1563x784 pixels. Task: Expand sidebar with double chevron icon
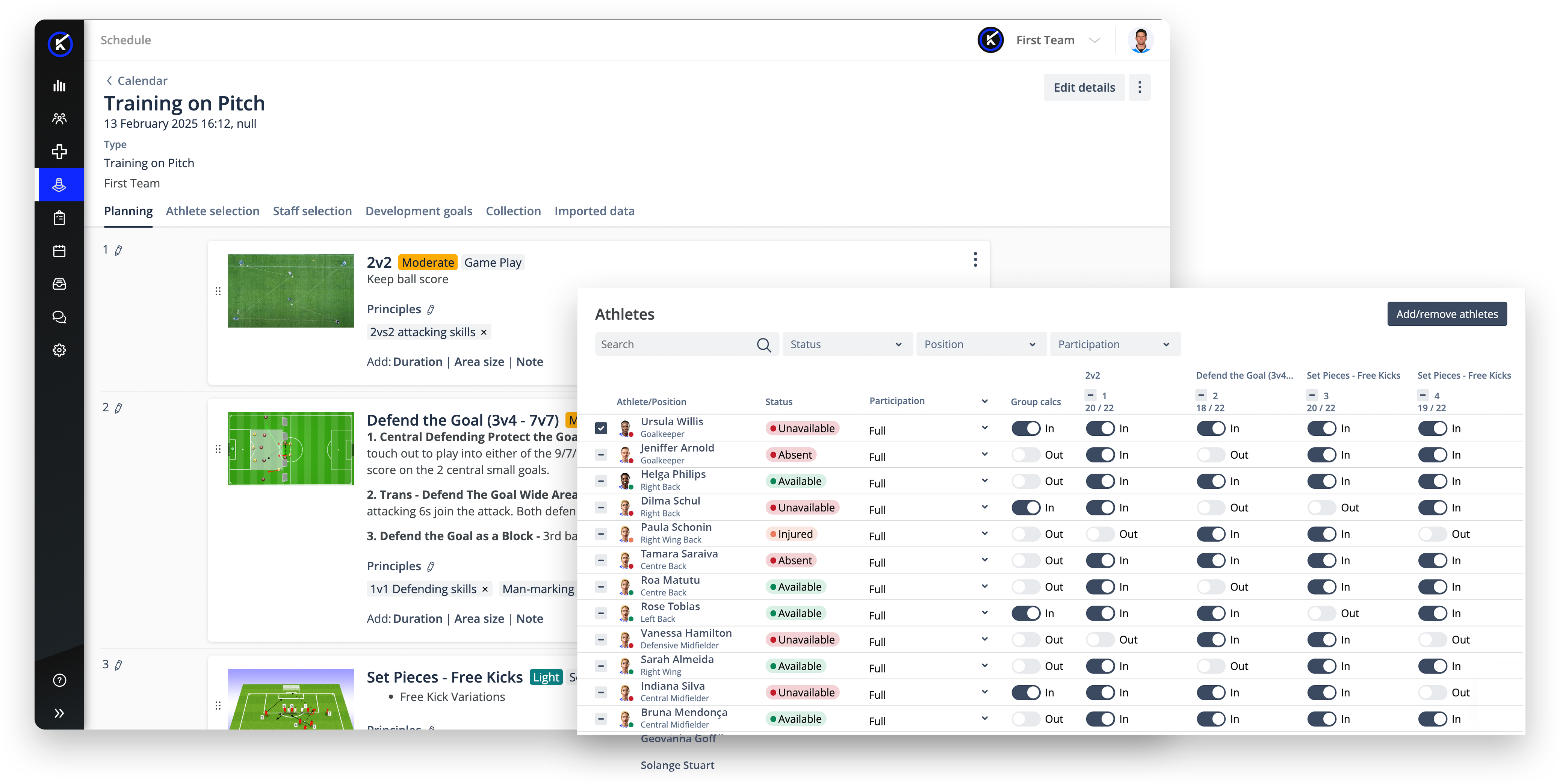tap(59, 713)
